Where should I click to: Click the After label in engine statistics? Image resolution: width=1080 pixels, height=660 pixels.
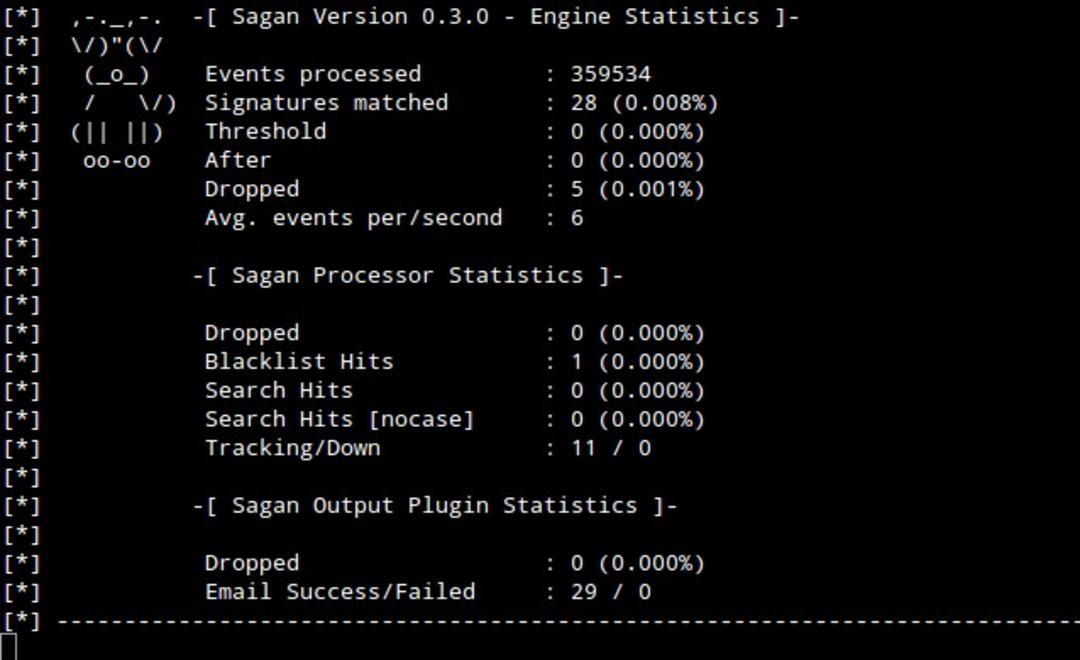tap(238, 161)
